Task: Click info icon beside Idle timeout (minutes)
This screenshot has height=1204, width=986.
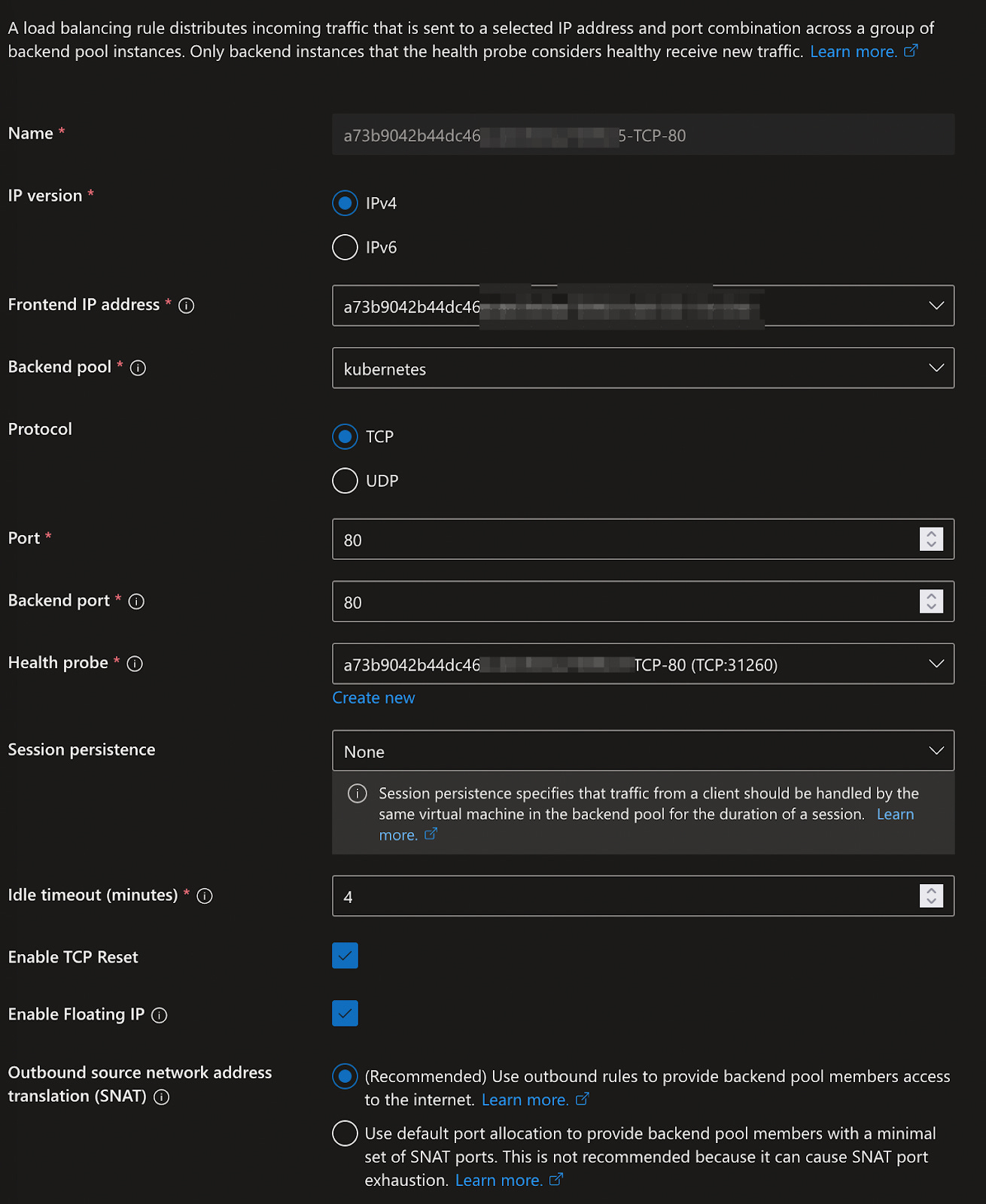Action: click(x=205, y=896)
